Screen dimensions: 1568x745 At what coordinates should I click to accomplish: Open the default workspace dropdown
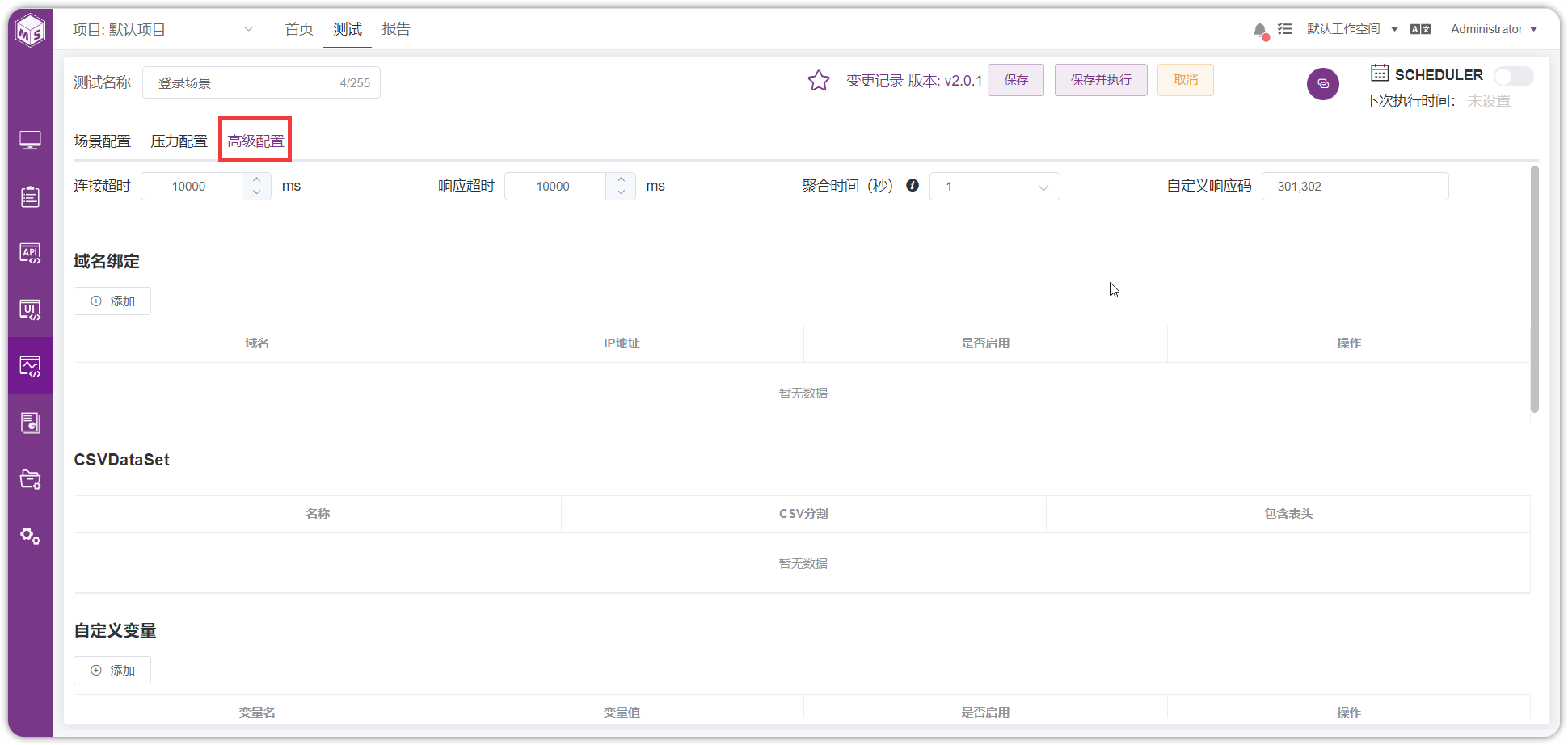[x=1352, y=29]
